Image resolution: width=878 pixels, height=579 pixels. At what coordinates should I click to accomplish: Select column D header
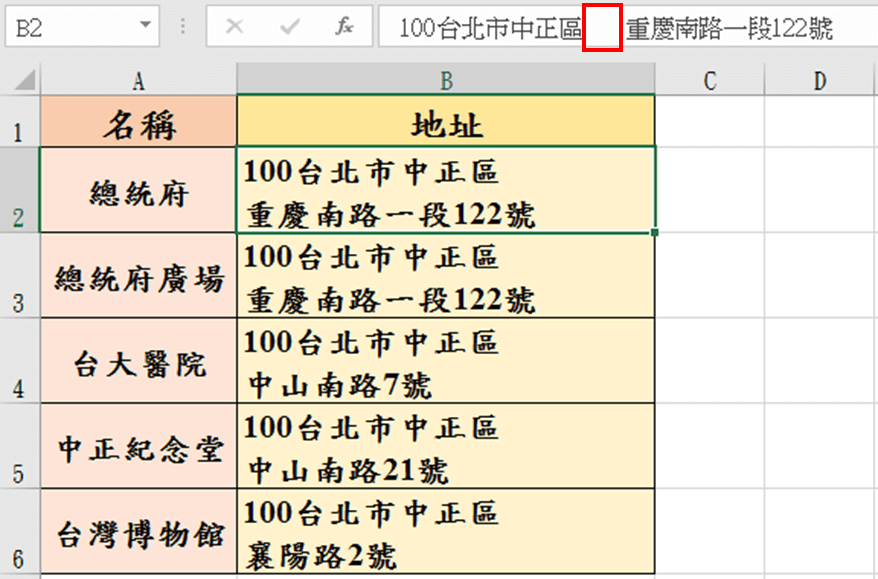[x=820, y=81]
